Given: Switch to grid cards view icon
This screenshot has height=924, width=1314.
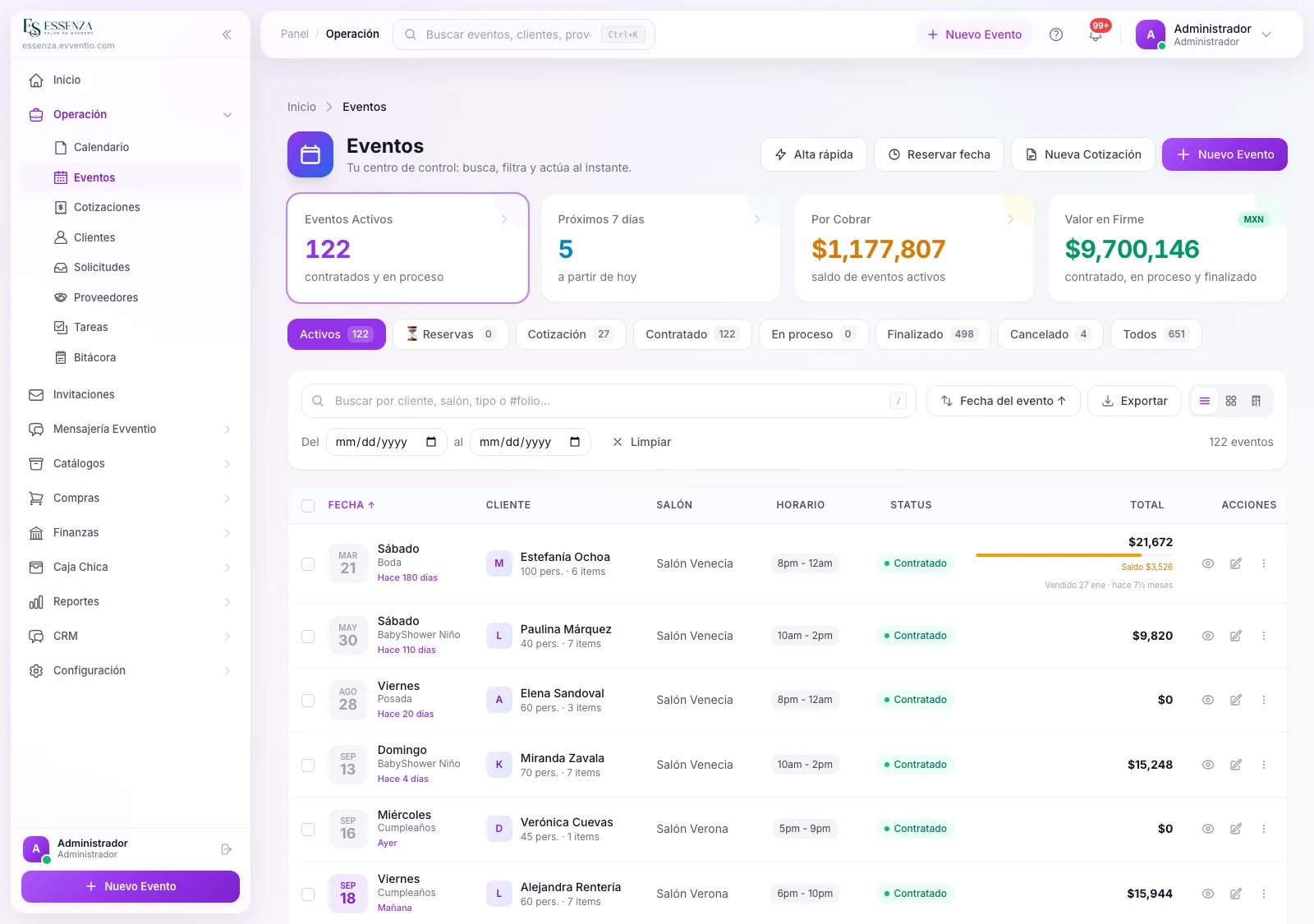Looking at the screenshot, I should pyautogui.click(x=1231, y=401).
